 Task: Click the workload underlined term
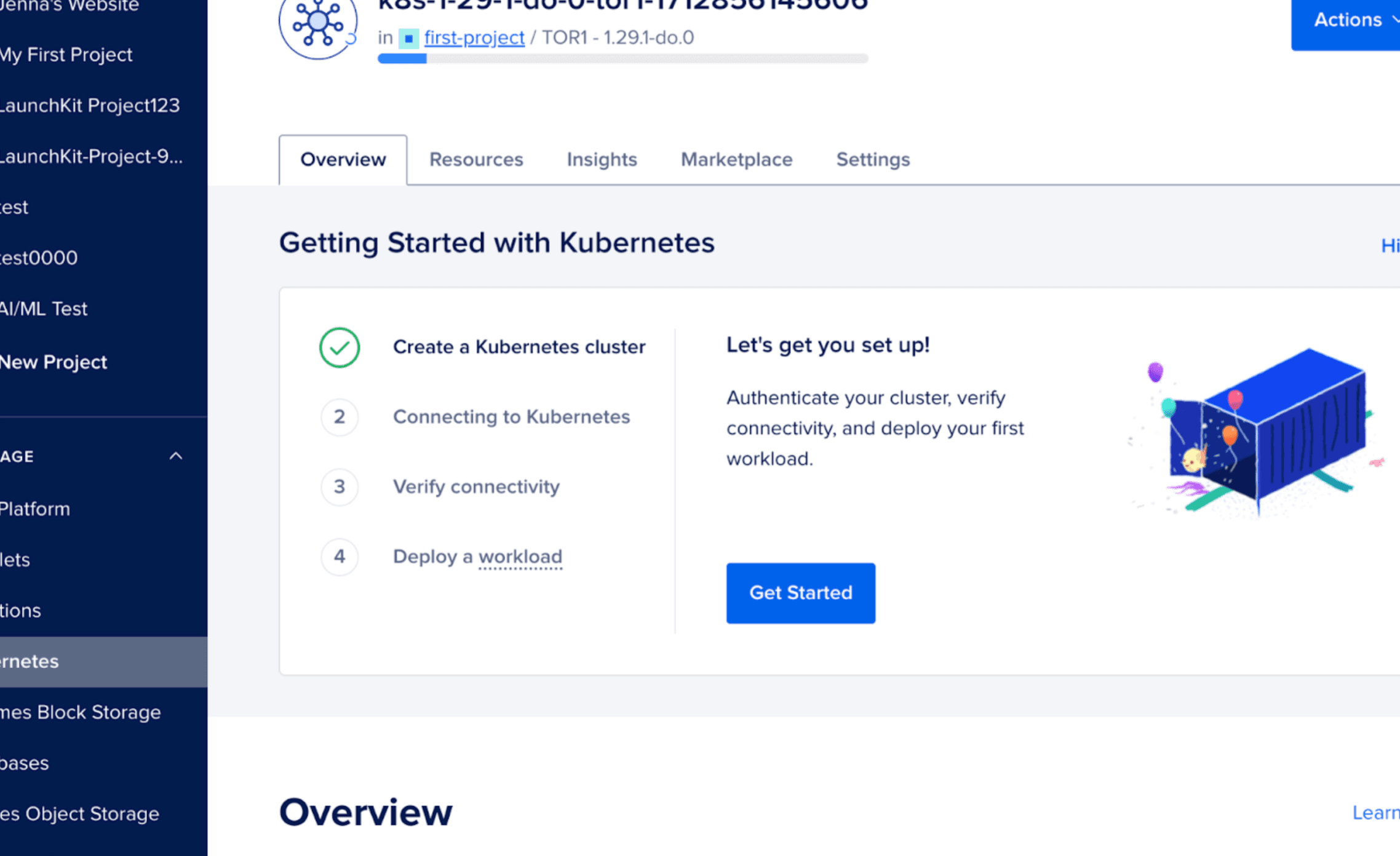pyautogui.click(x=520, y=557)
